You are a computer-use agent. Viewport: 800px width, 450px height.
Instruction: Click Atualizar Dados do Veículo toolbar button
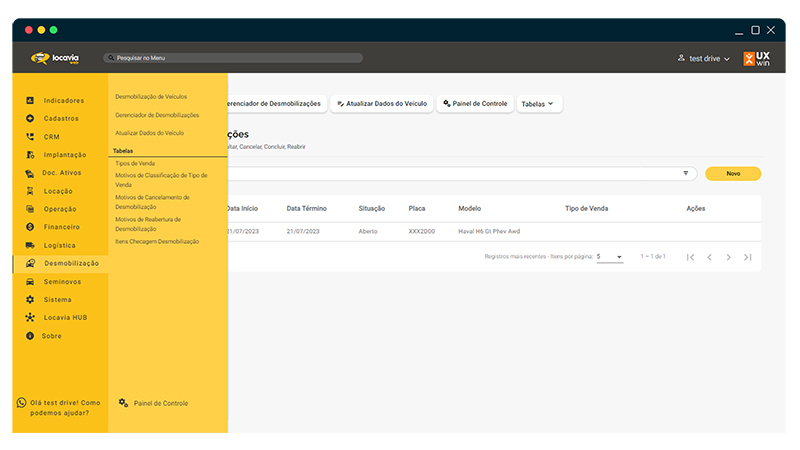tap(382, 104)
